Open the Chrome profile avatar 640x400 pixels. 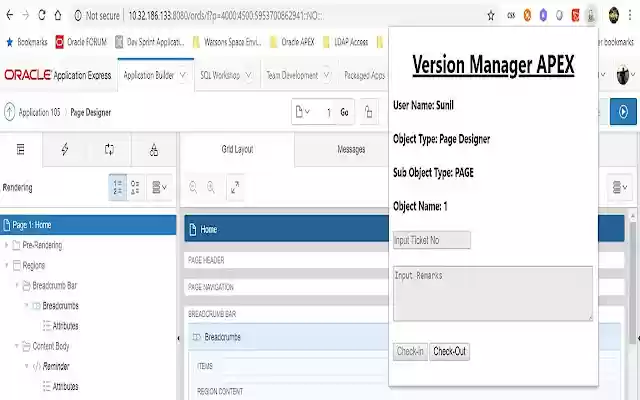(613, 16)
